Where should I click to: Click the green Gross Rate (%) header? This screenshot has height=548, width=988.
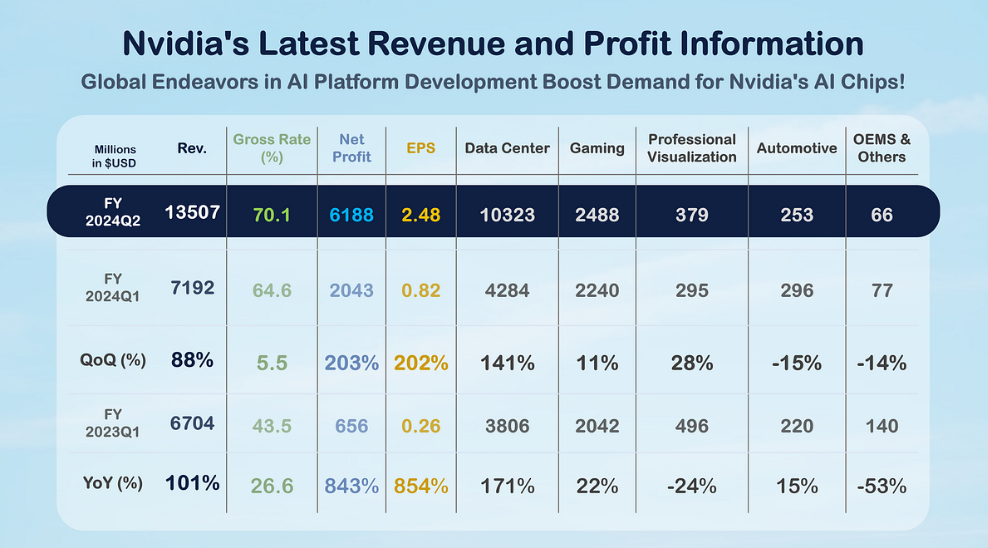(272, 148)
